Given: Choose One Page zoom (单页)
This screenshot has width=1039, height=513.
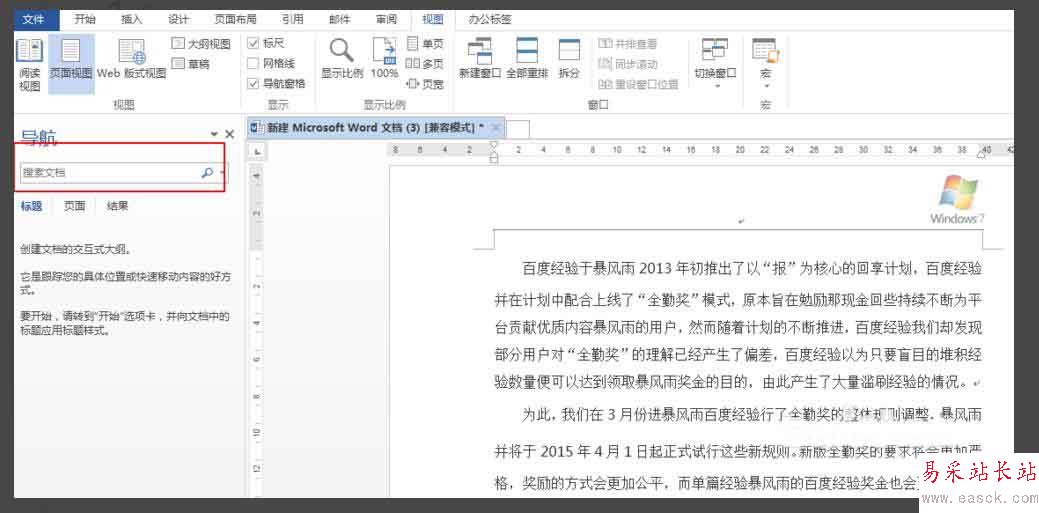Looking at the screenshot, I should [424, 44].
